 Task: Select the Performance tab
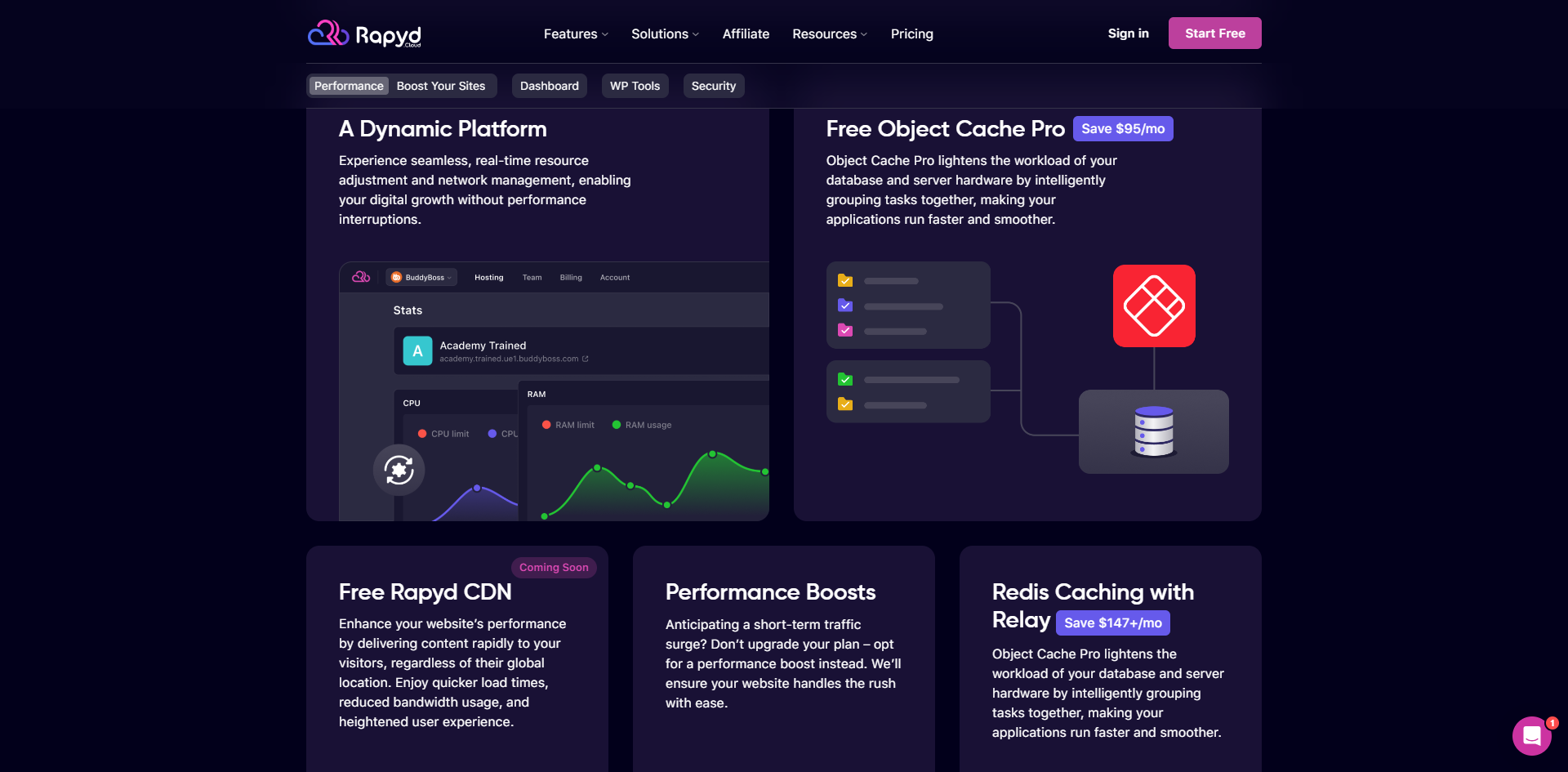349,86
